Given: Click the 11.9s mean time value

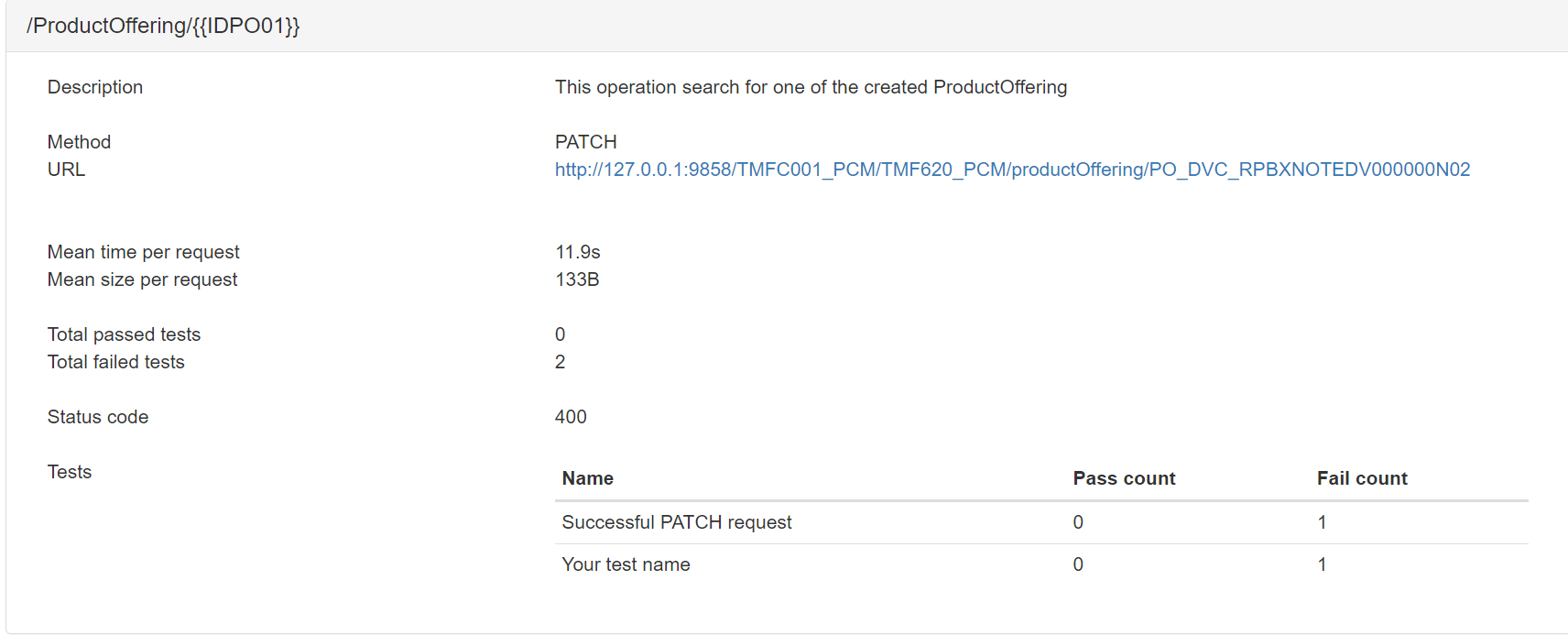Looking at the screenshot, I should pyautogui.click(x=578, y=252).
